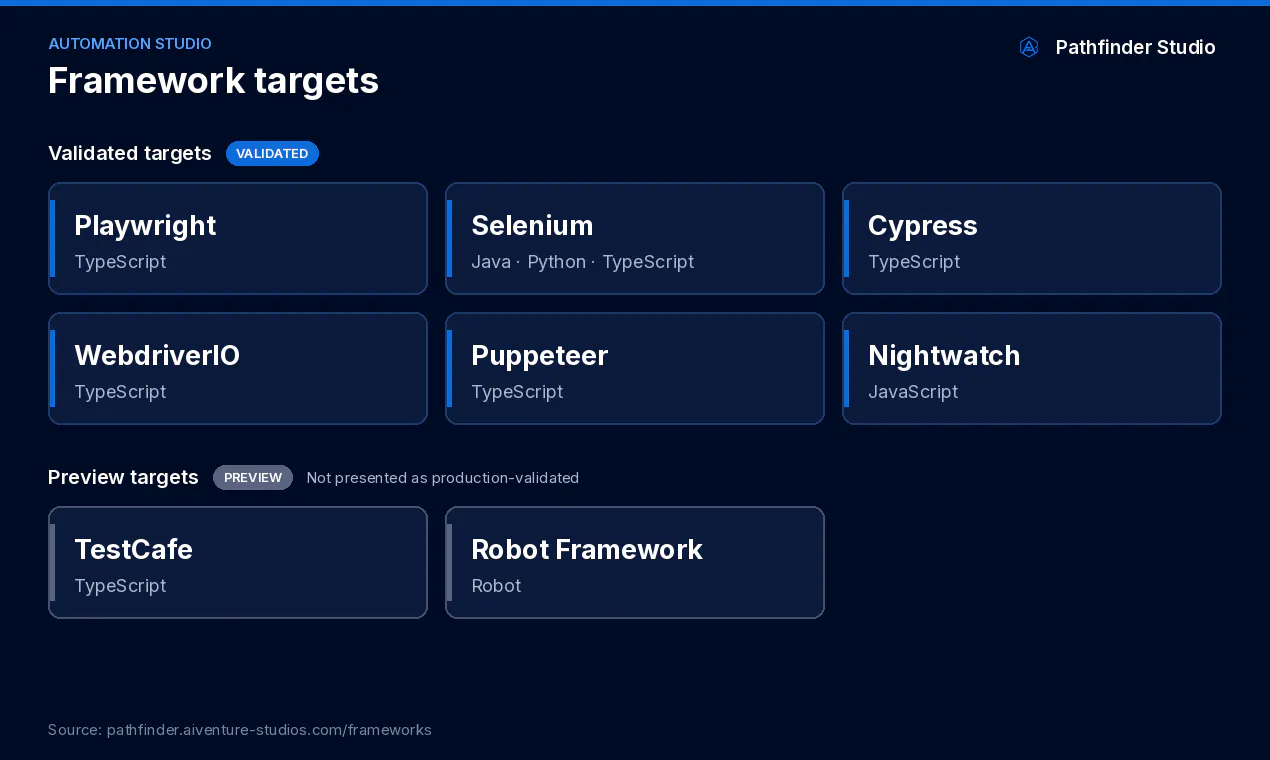Open the WebdriverIO target card

238,369
